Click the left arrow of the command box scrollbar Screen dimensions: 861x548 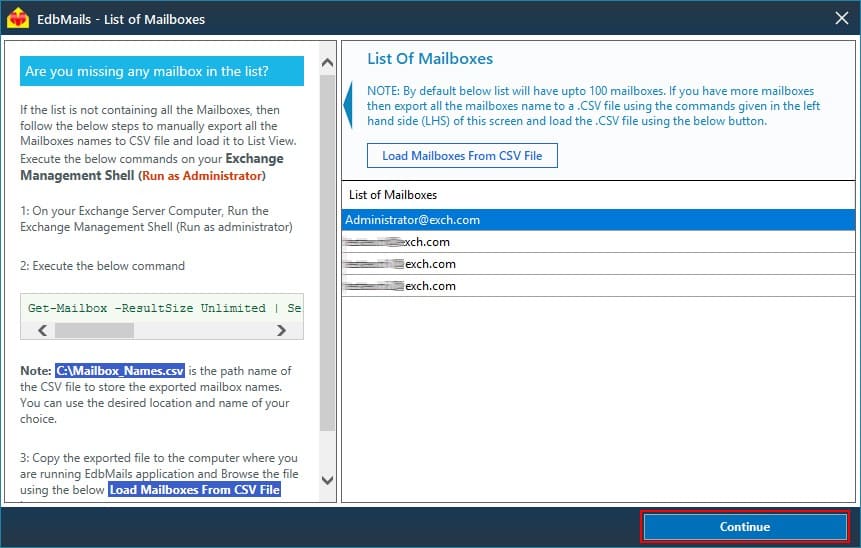click(42, 330)
